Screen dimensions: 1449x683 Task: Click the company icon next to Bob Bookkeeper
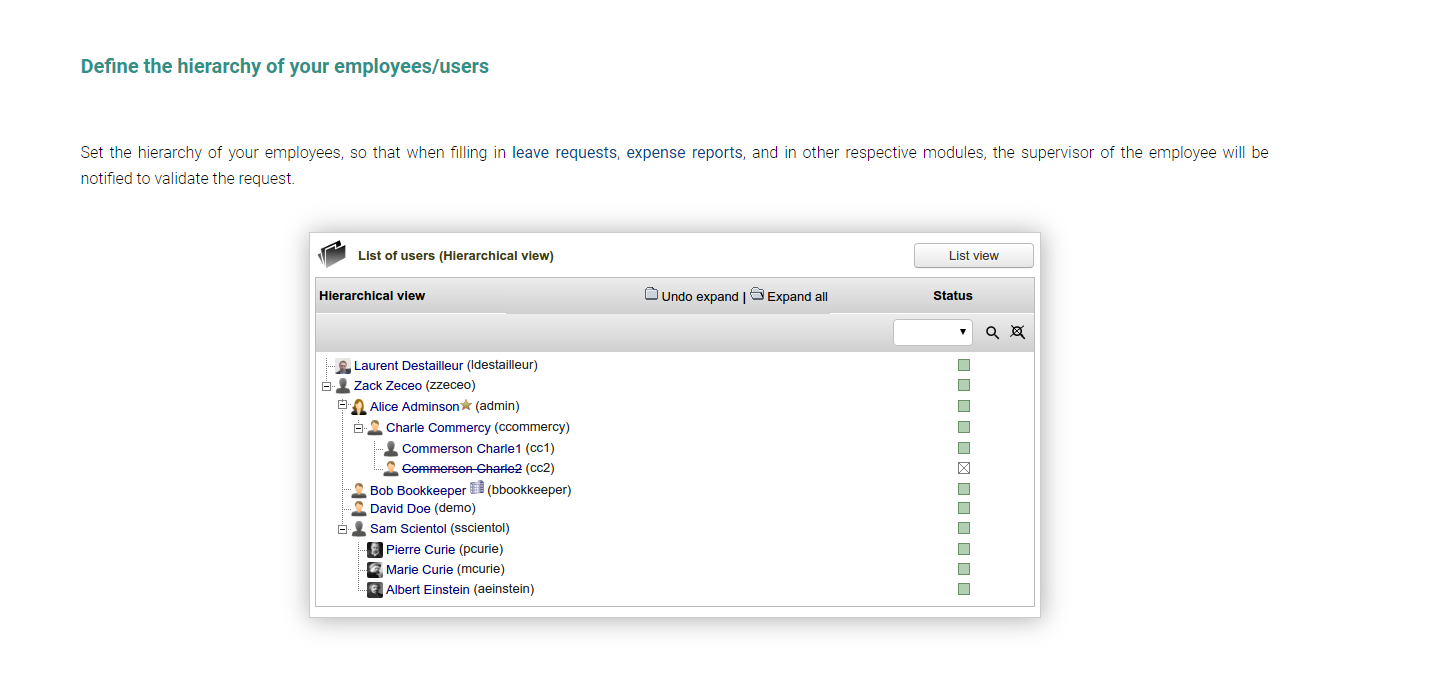coord(477,488)
